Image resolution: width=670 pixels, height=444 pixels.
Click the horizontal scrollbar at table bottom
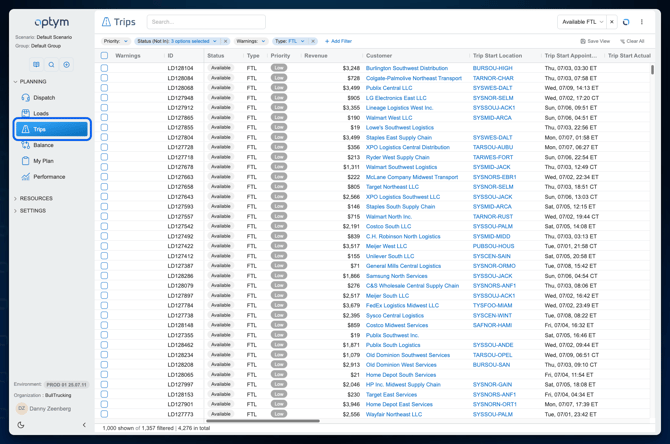tap(263, 421)
